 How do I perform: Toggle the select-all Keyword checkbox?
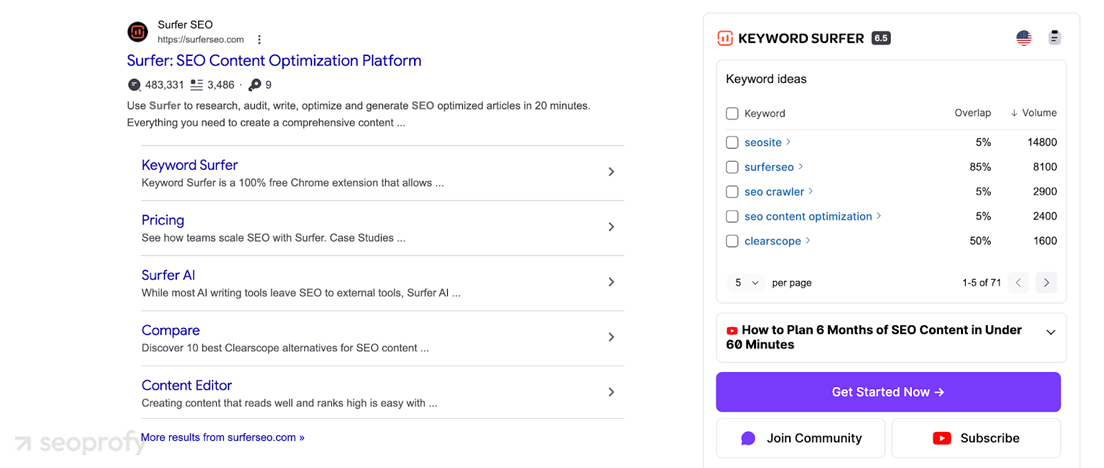click(732, 113)
